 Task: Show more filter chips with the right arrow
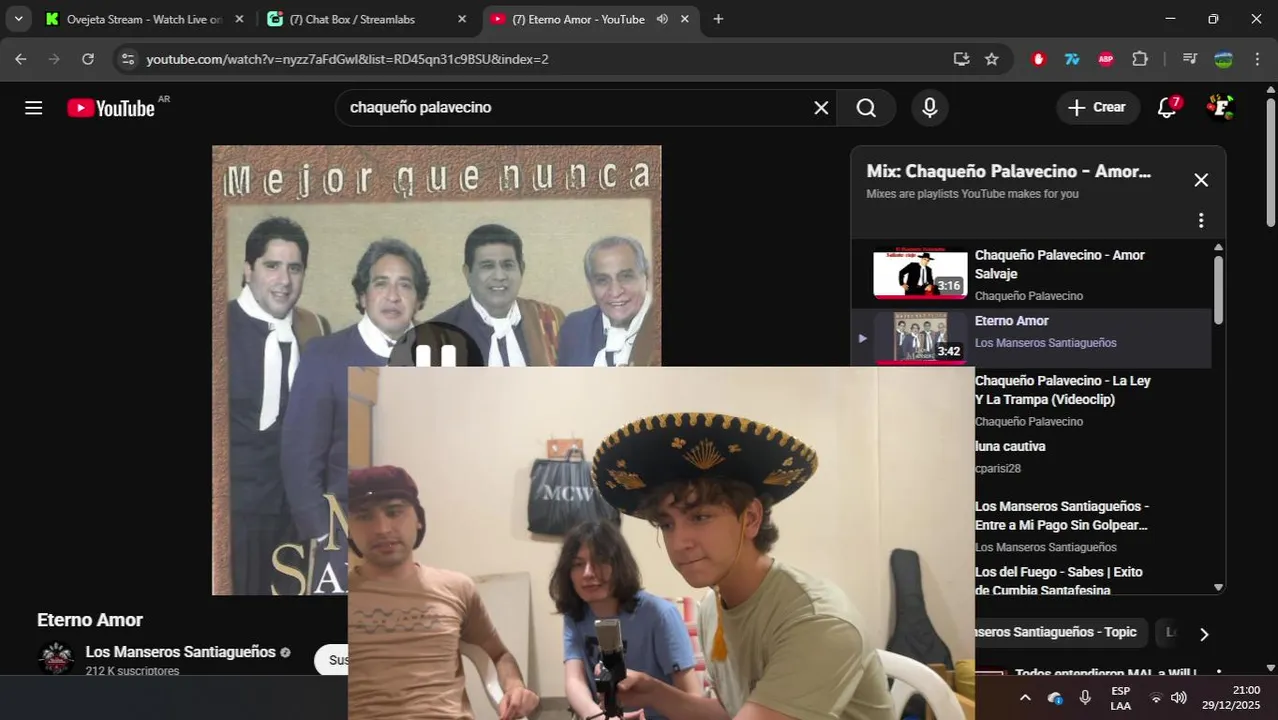[1204, 634]
